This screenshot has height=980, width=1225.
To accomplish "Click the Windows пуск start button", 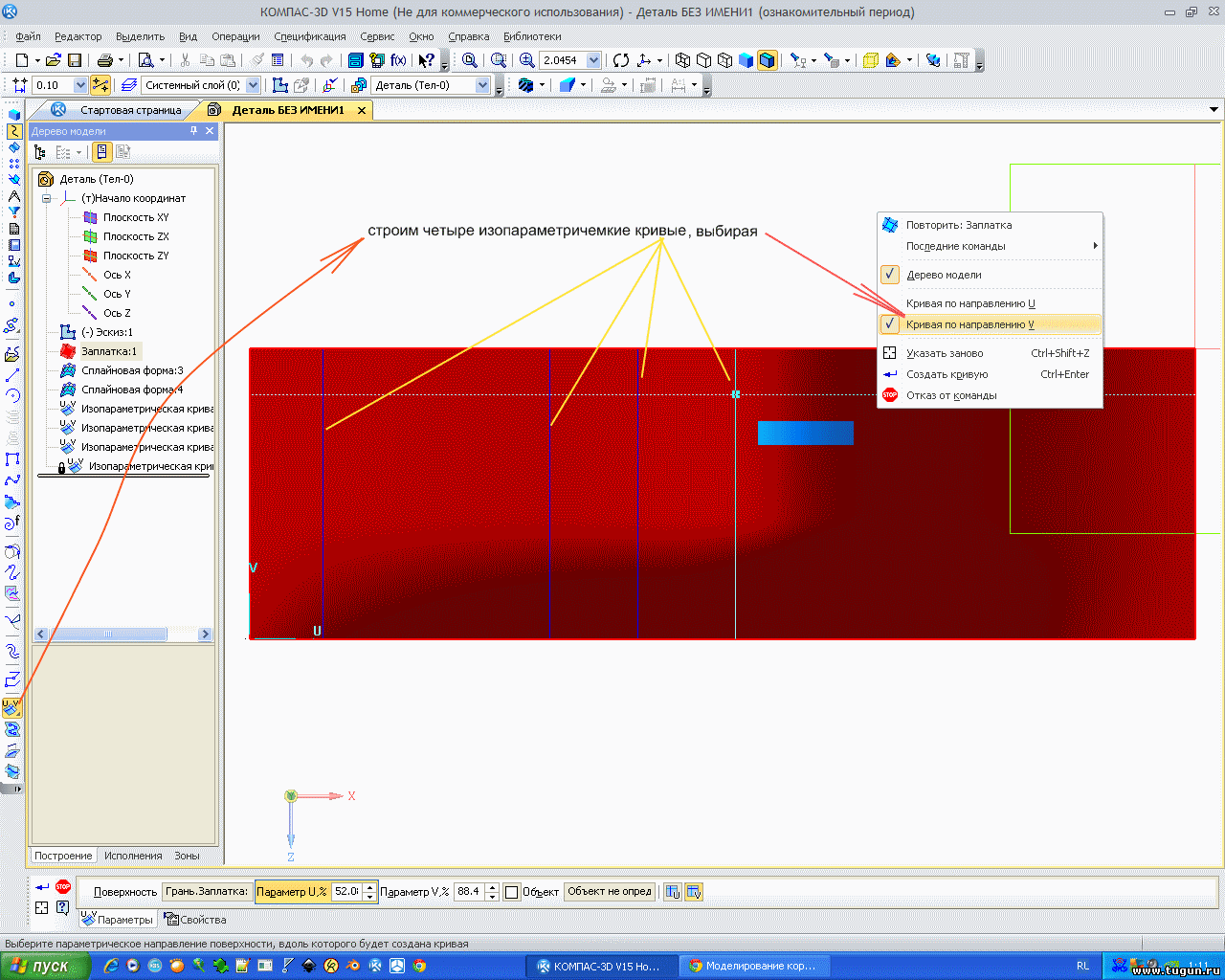I will (x=45, y=966).
